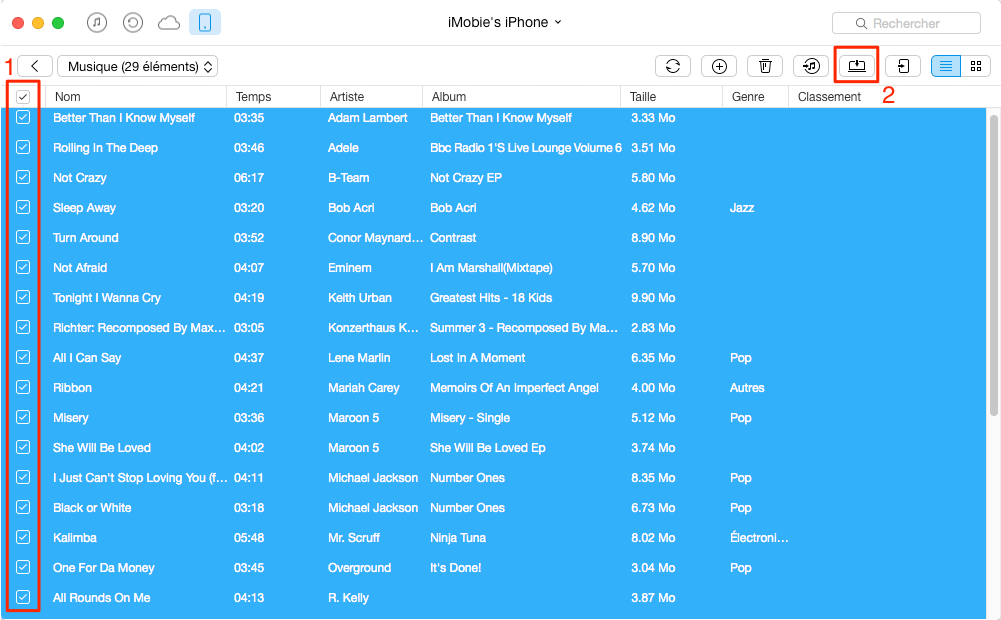1001x620 pixels.
Task: Click the album I Am Marshall(Mixtape)
Action: [492, 268]
